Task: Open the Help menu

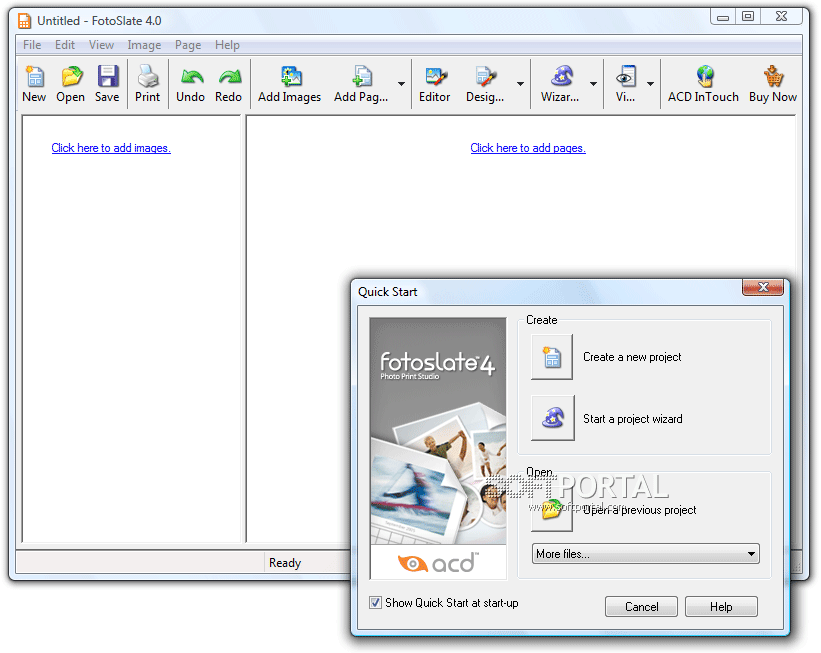Action: (x=227, y=45)
